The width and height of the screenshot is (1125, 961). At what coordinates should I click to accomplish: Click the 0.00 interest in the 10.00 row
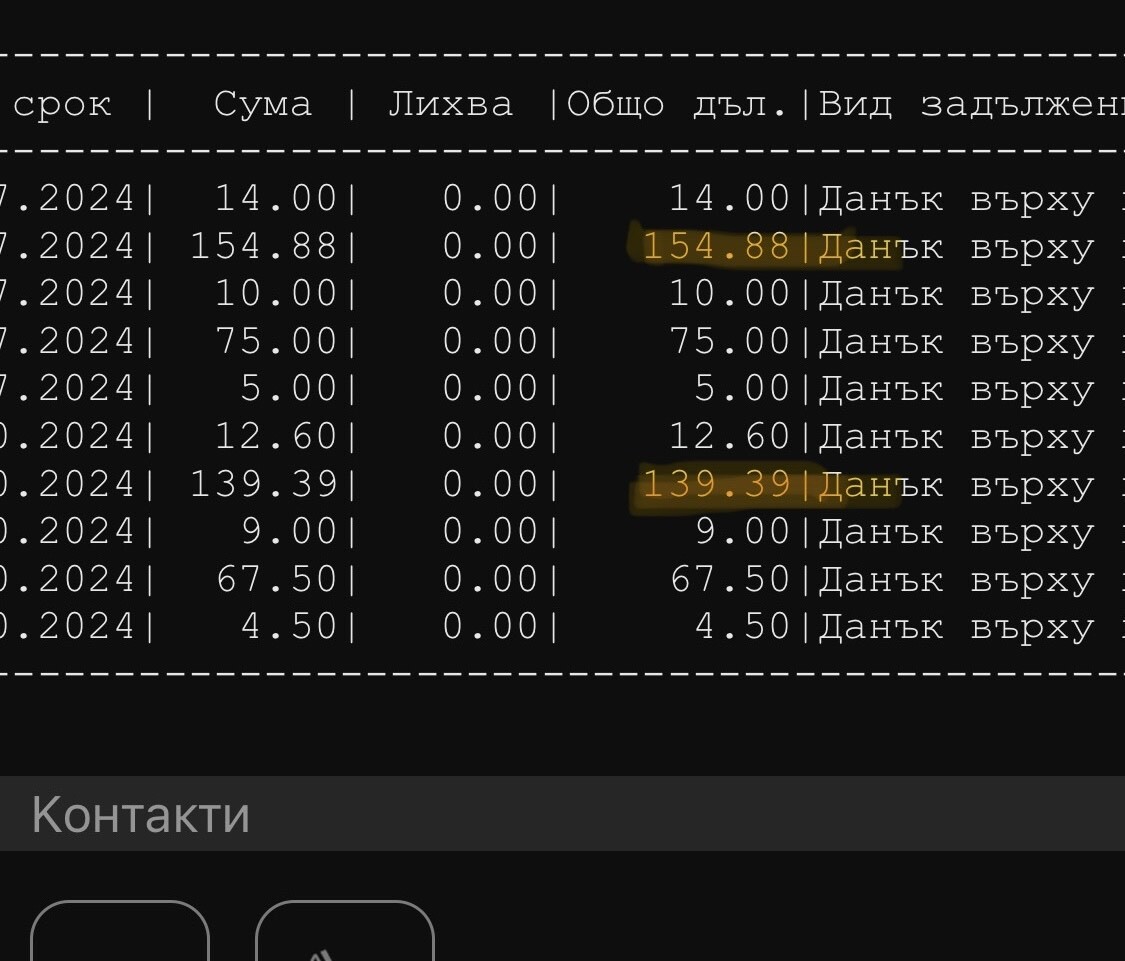(x=490, y=294)
